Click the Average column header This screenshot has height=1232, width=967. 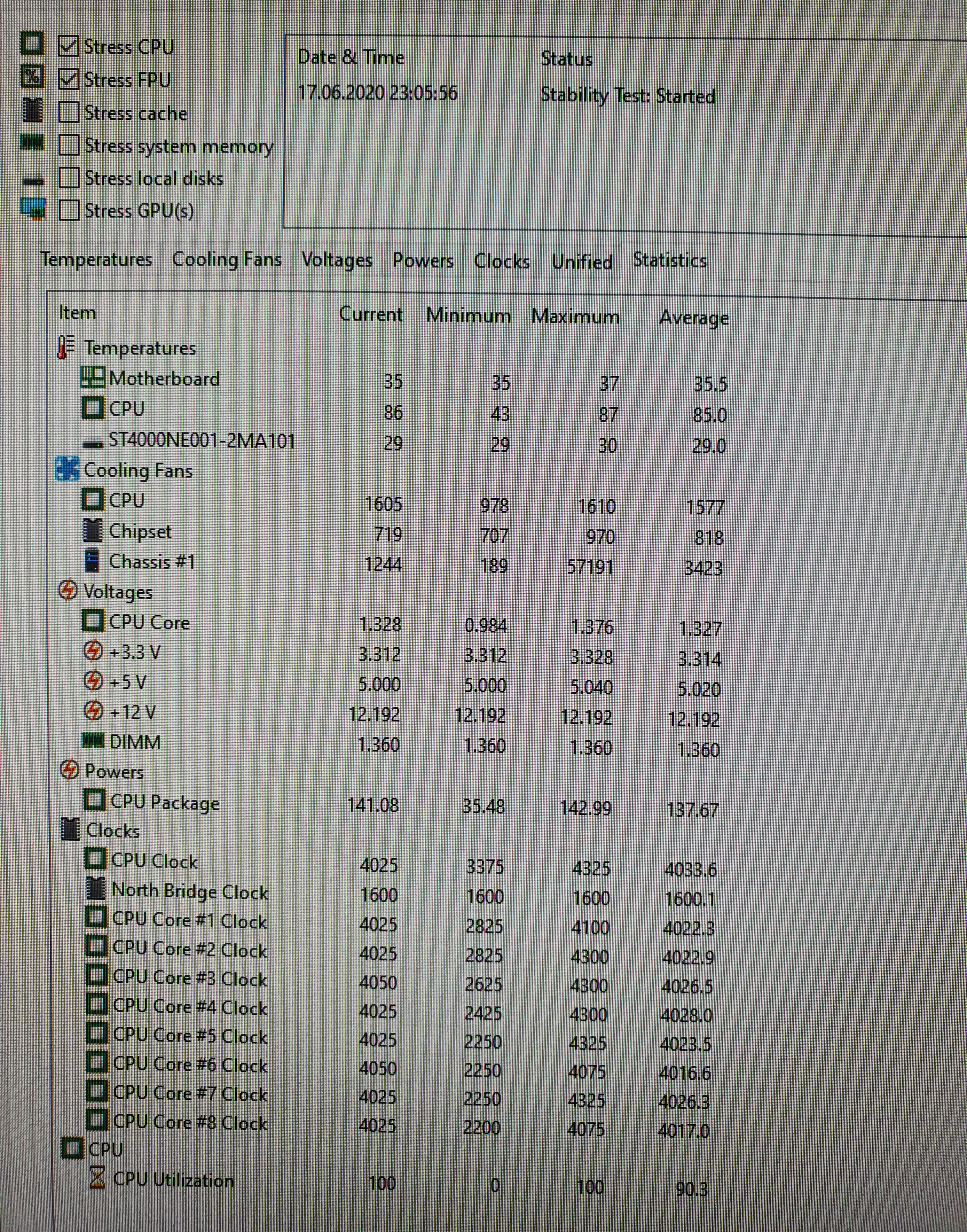(x=694, y=318)
